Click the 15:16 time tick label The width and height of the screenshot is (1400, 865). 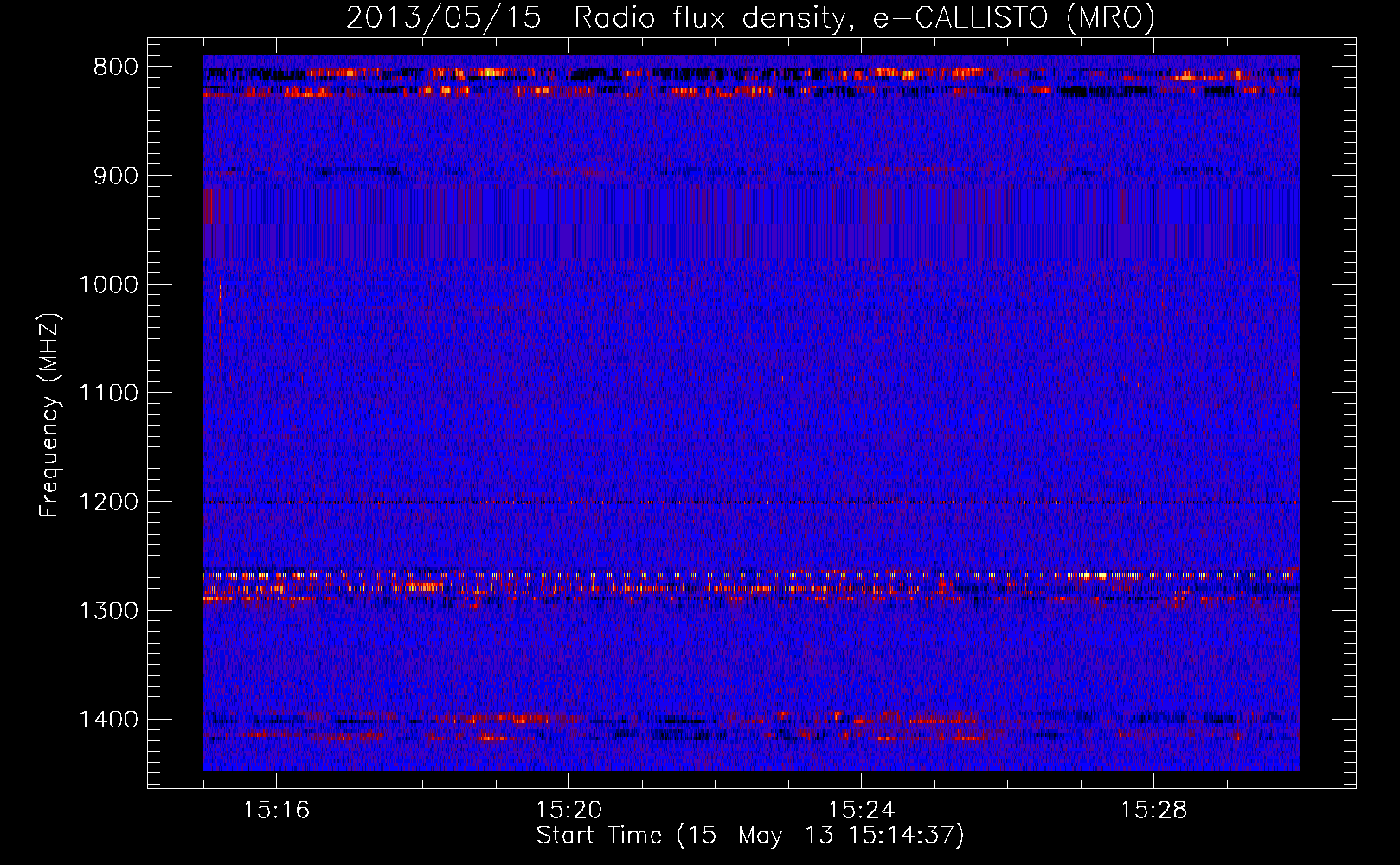coord(276,811)
